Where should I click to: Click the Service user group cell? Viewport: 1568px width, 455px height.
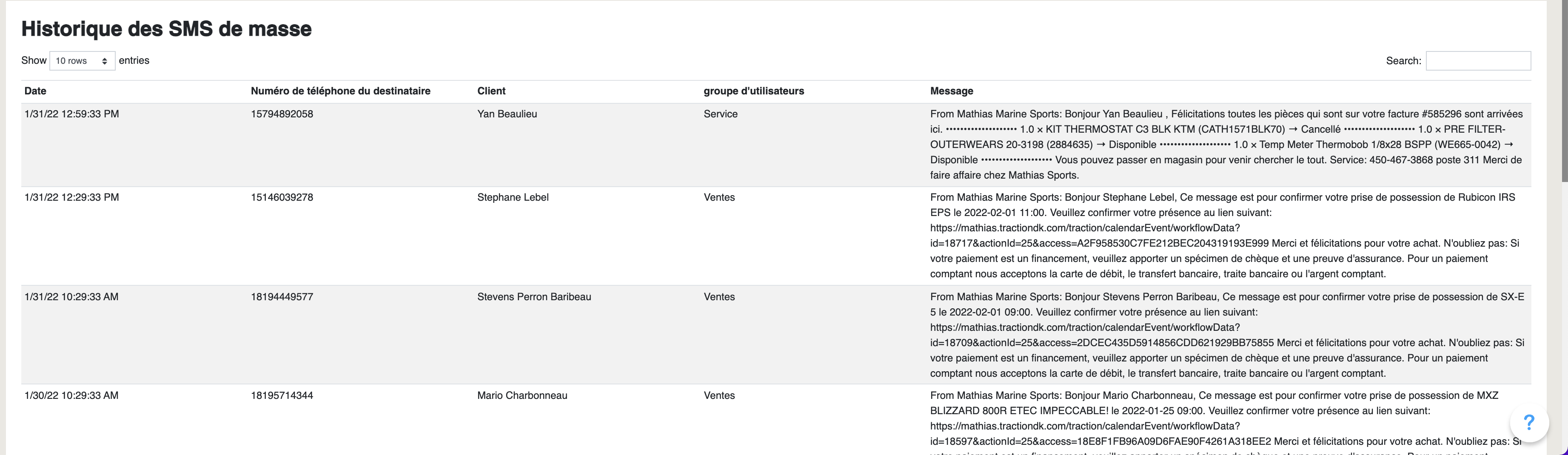pyautogui.click(x=721, y=114)
